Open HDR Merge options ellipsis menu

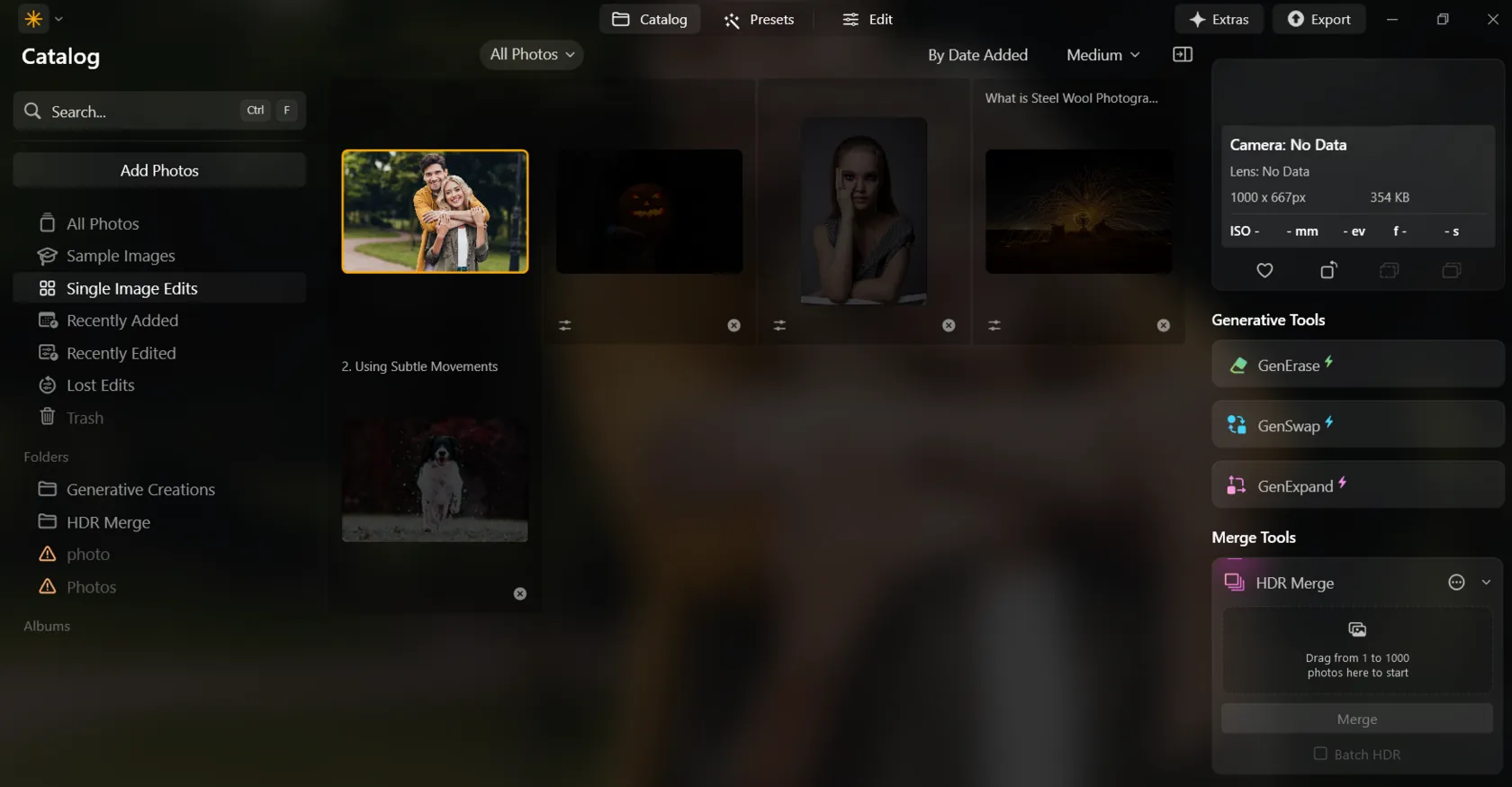[x=1456, y=583]
